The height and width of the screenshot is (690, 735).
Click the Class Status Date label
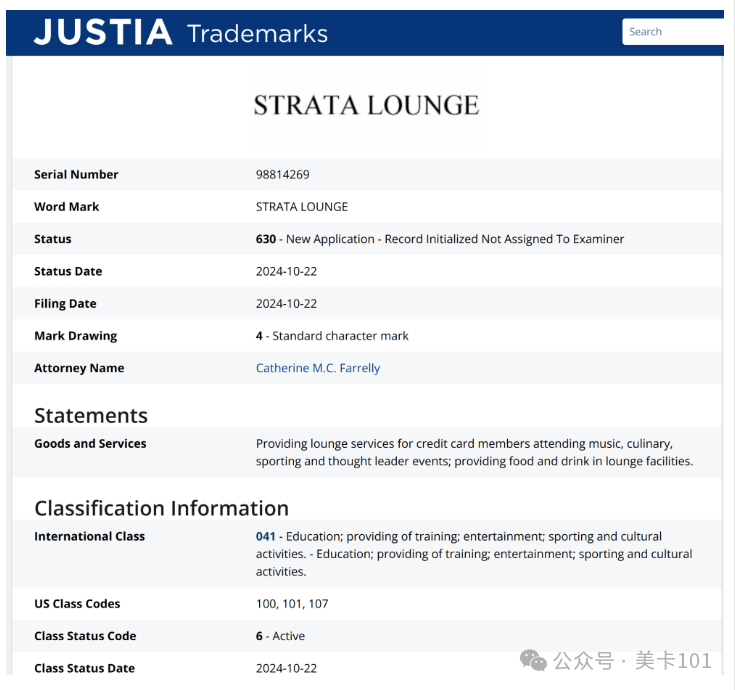85,668
